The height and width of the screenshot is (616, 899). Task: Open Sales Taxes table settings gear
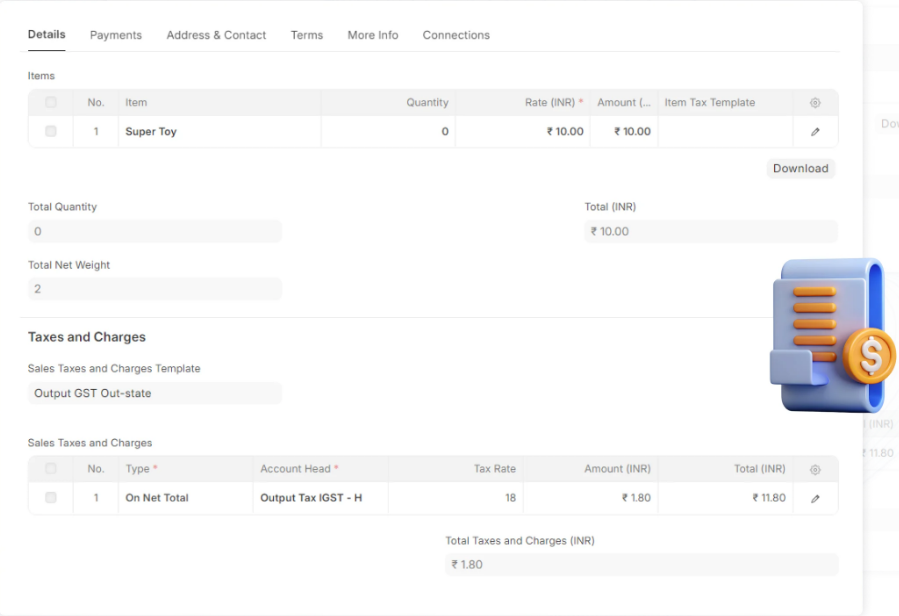click(815, 469)
